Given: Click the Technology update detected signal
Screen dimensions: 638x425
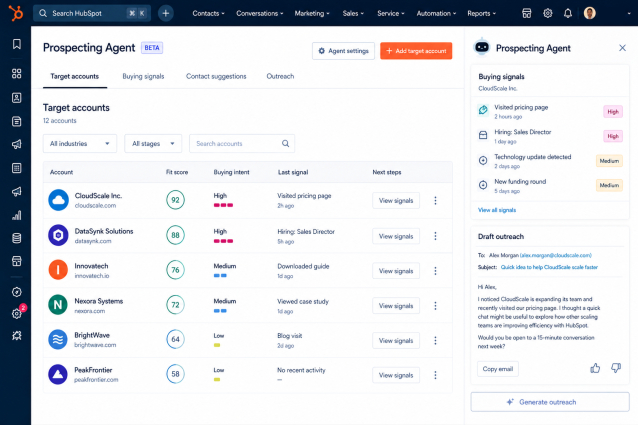Looking at the screenshot, I should click(549, 161).
